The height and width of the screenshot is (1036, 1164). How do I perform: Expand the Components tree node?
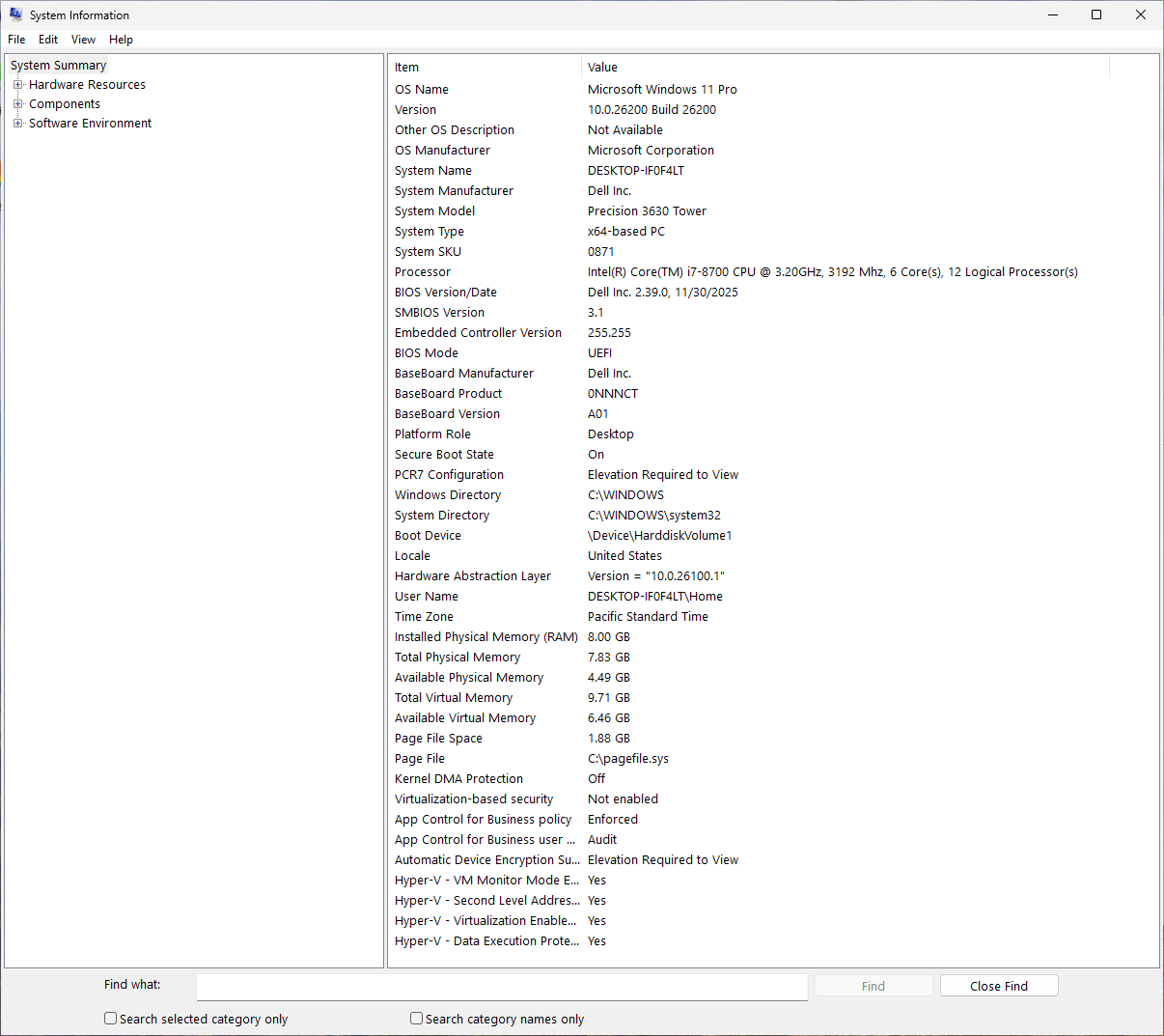click(x=17, y=104)
